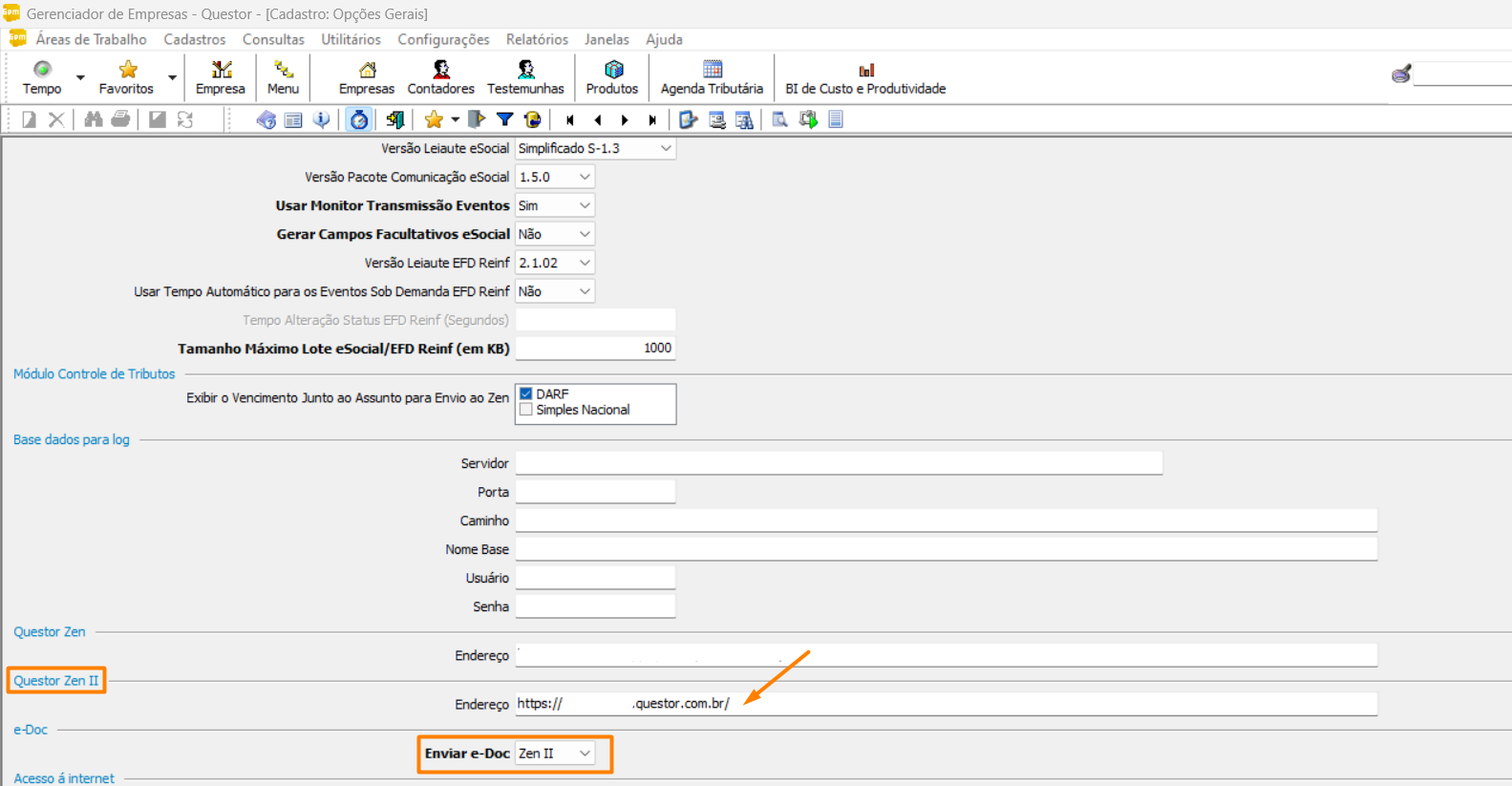The image size is (1512, 786).
Task: Go to previous record arrow
Action: coord(598,119)
